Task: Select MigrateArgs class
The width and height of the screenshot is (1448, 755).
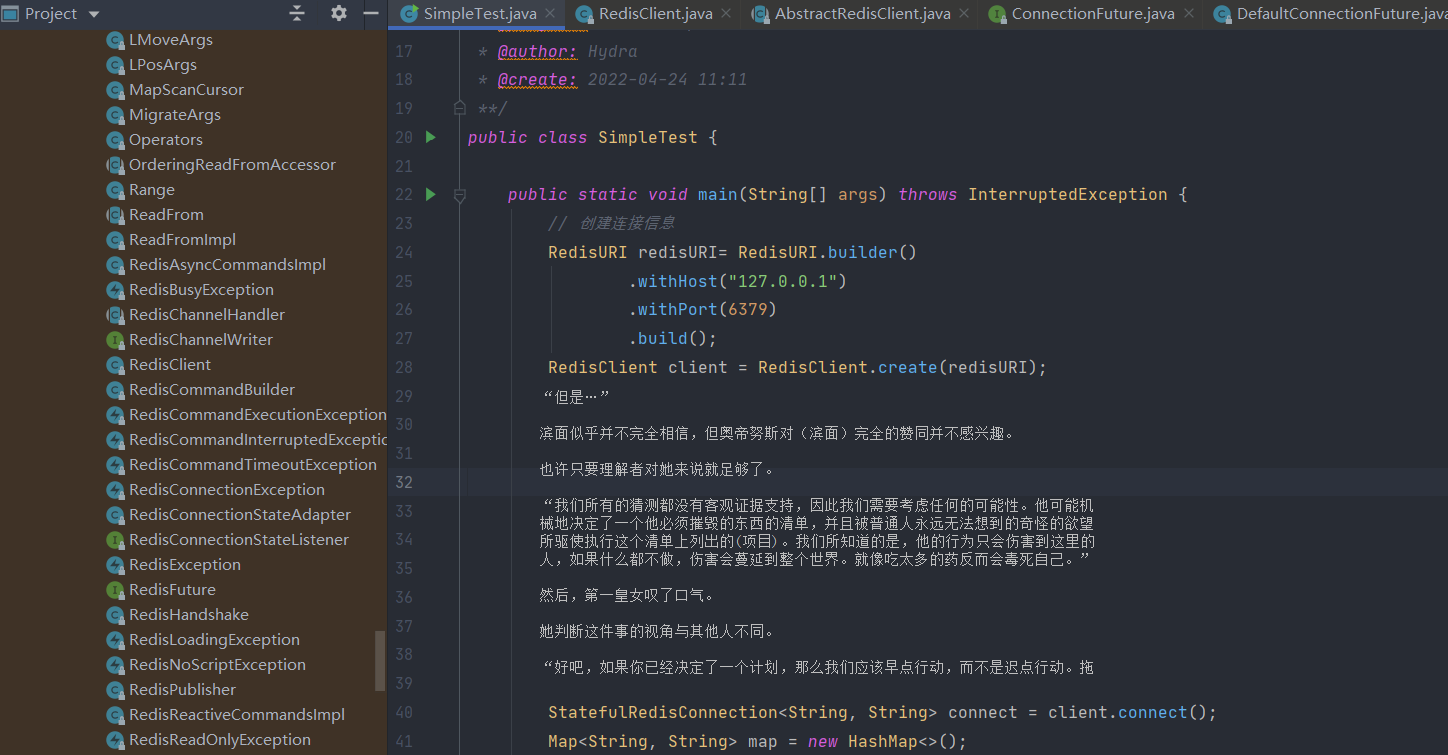Action: point(175,115)
